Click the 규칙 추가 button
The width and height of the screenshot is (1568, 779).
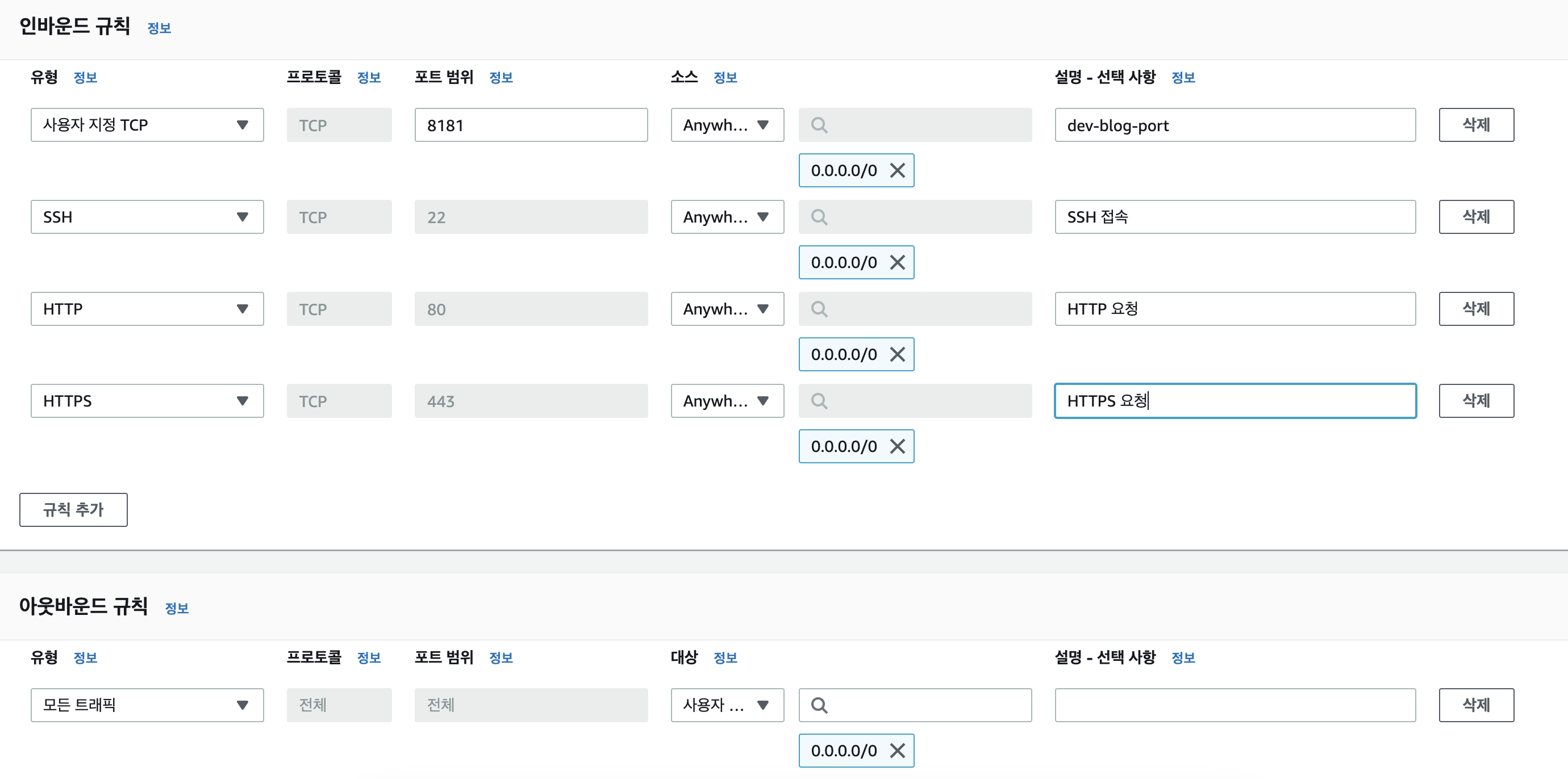73,510
